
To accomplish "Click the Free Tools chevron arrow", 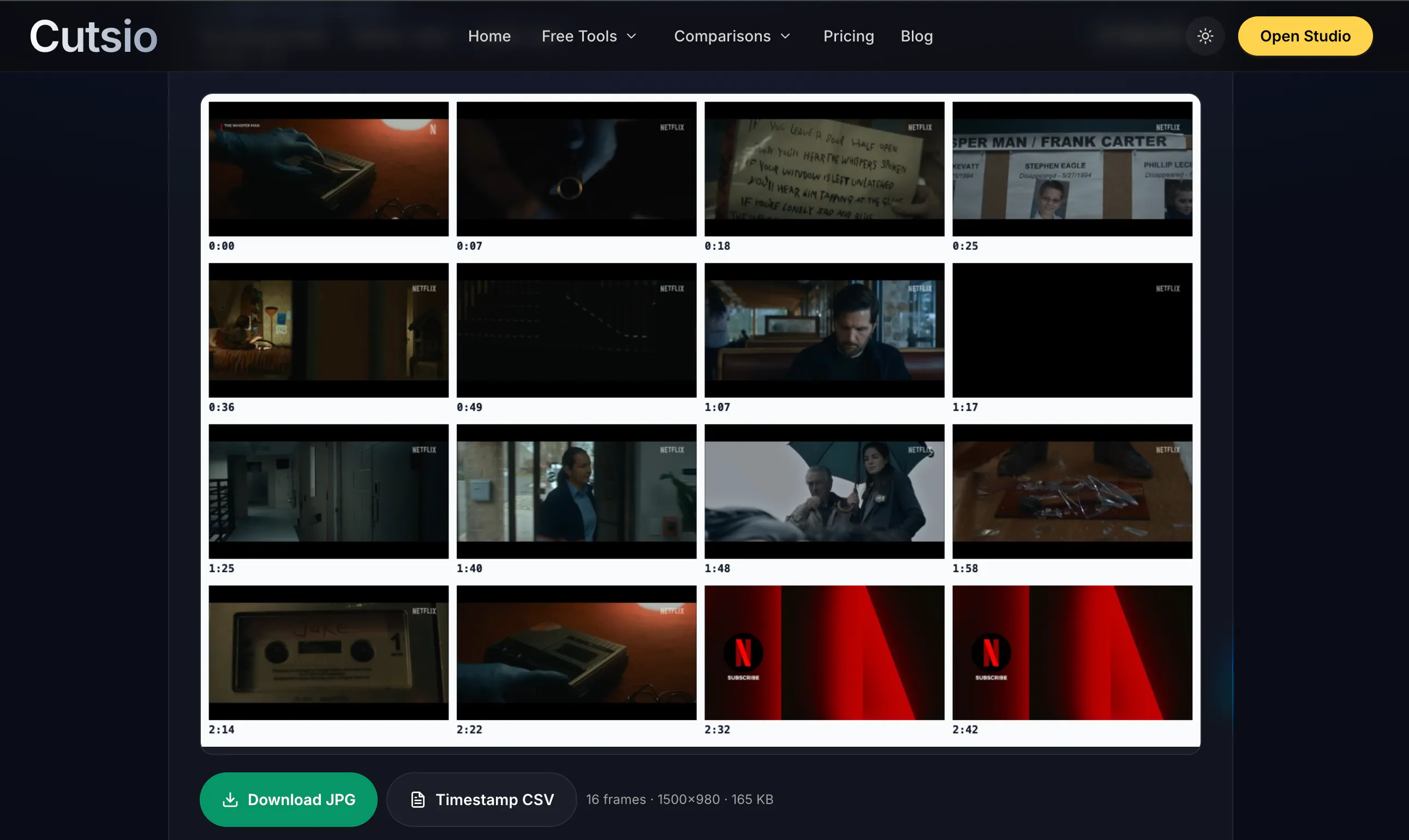I will pos(631,36).
